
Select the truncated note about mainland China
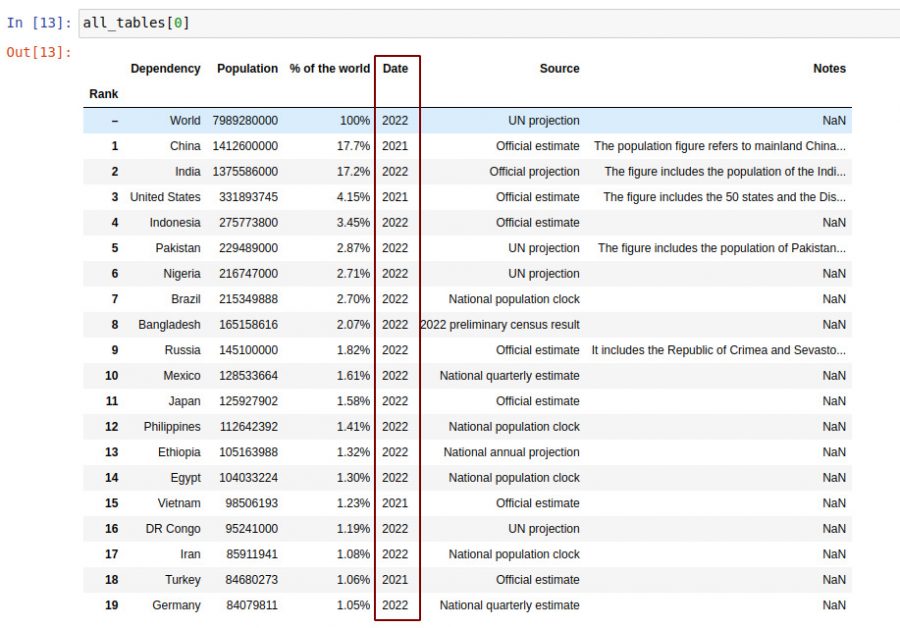pyautogui.click(x=720, y=145)
